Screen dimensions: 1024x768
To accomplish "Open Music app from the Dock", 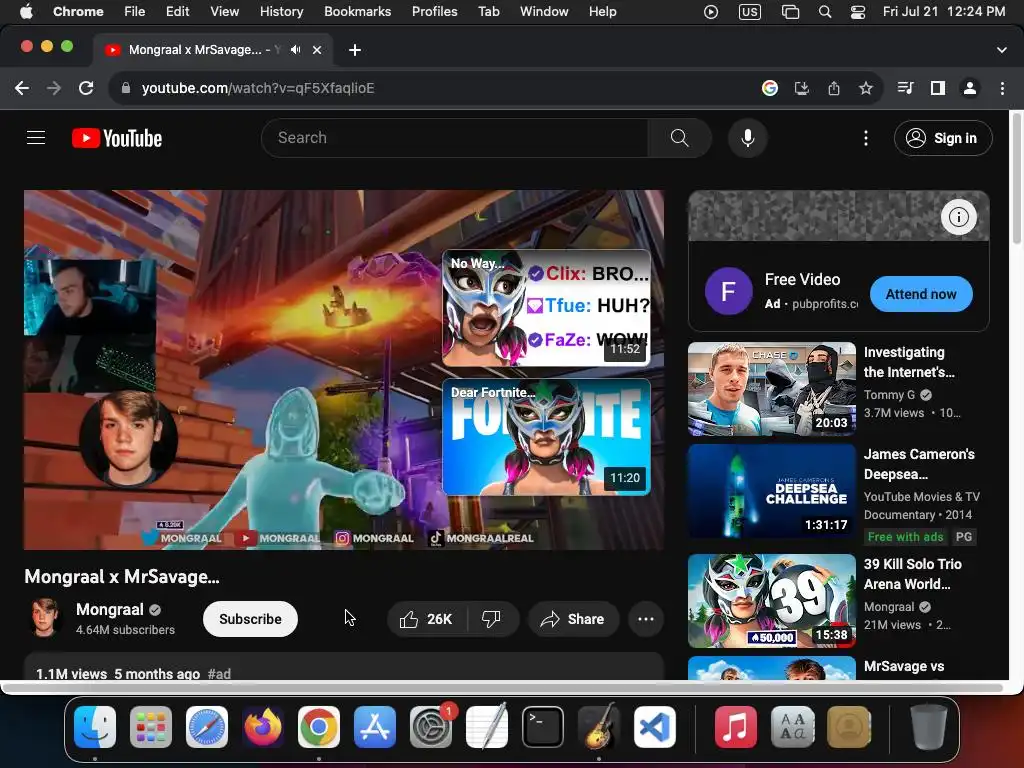I will (735, 727).
